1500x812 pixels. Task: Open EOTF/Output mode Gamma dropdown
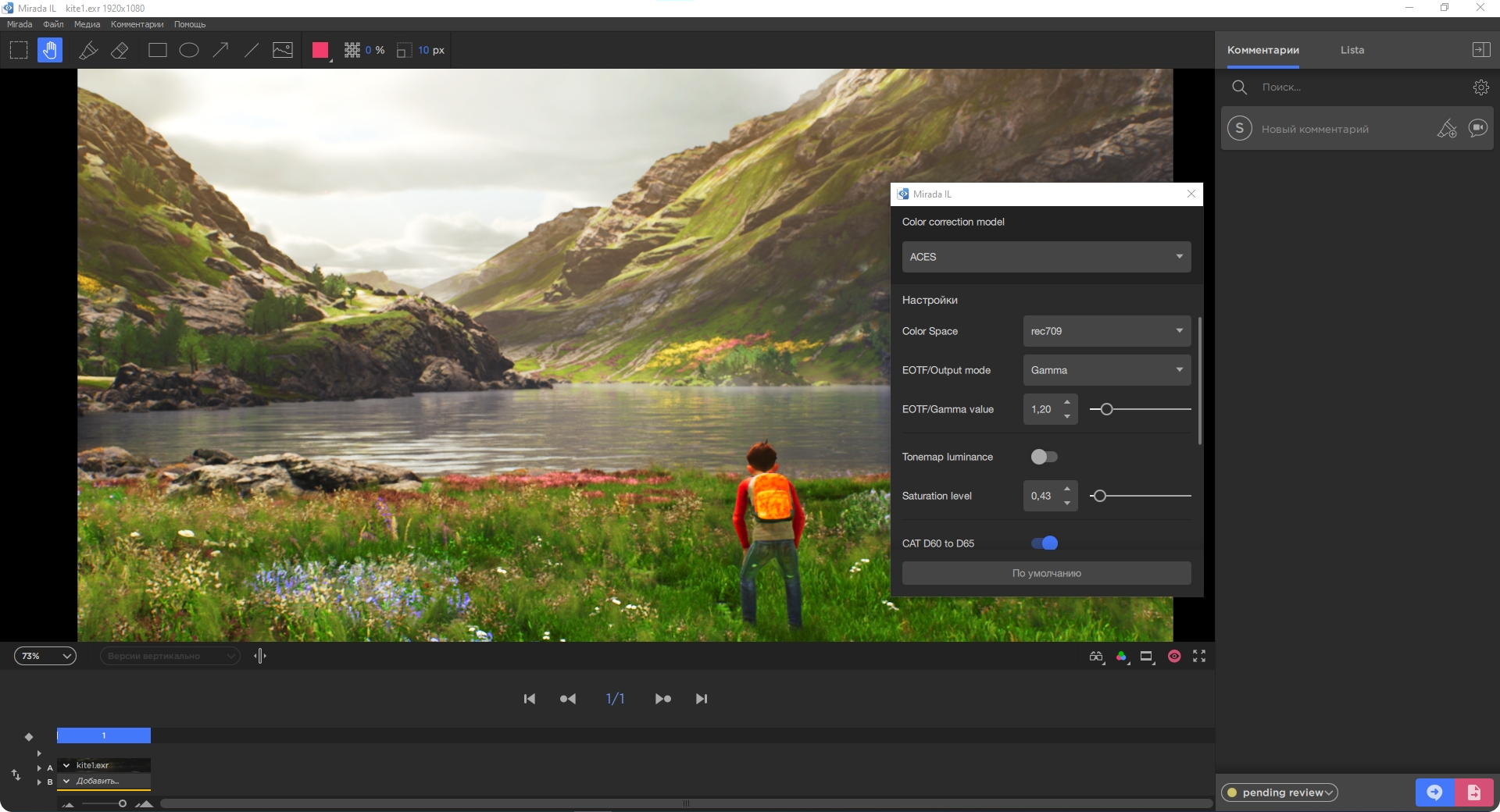pos(1107,370)
